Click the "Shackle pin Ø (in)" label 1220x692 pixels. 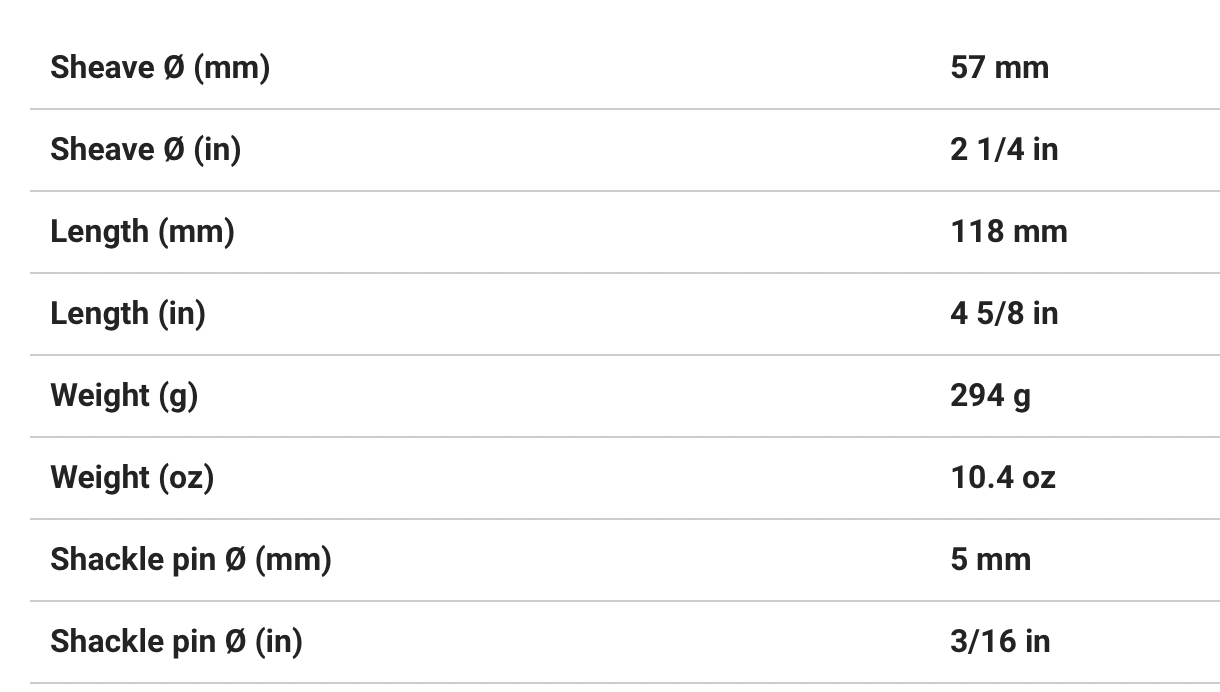[x=176, y=641]
